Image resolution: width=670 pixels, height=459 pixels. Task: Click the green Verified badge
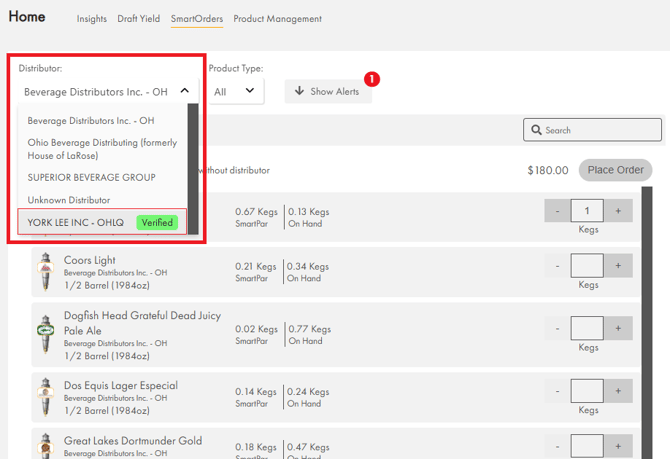coord(157,222)
